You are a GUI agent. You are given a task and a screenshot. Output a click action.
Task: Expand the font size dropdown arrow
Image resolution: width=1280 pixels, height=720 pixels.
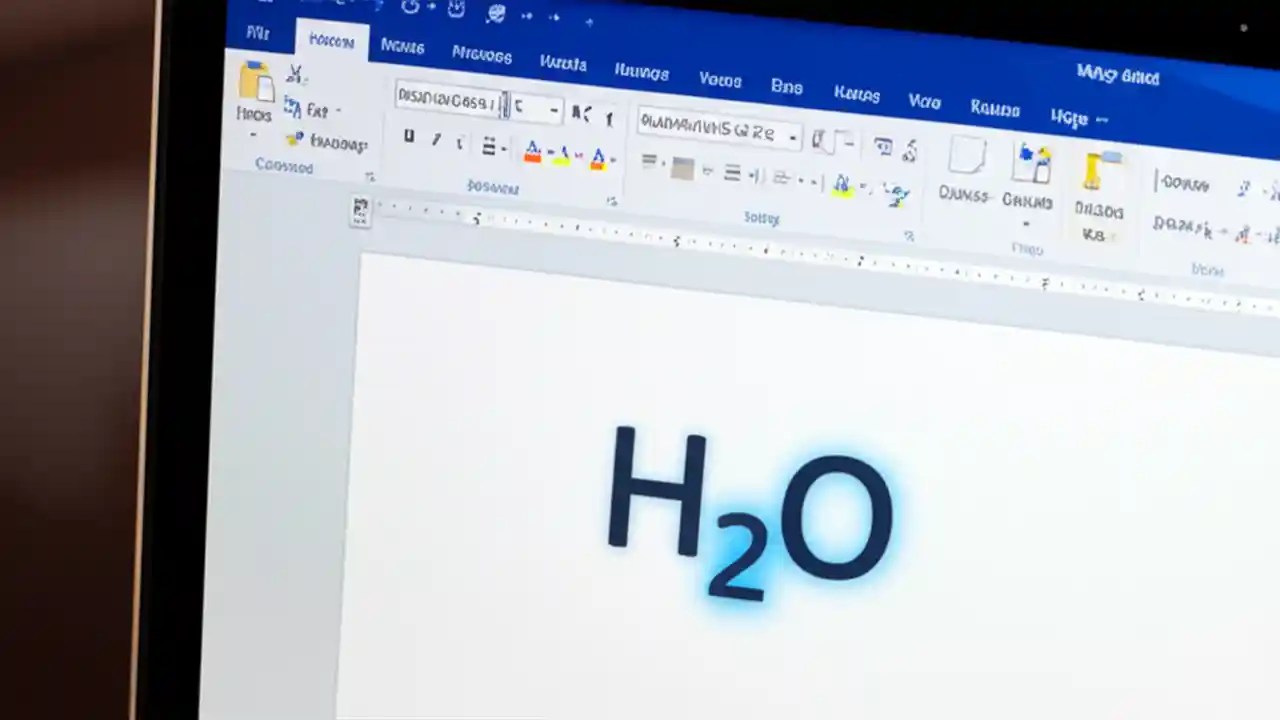click(554, 110)
